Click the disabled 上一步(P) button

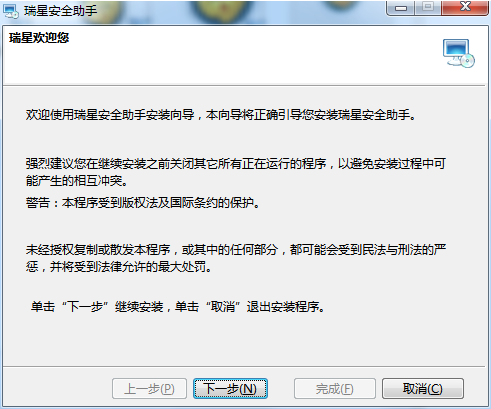[149, 388]
